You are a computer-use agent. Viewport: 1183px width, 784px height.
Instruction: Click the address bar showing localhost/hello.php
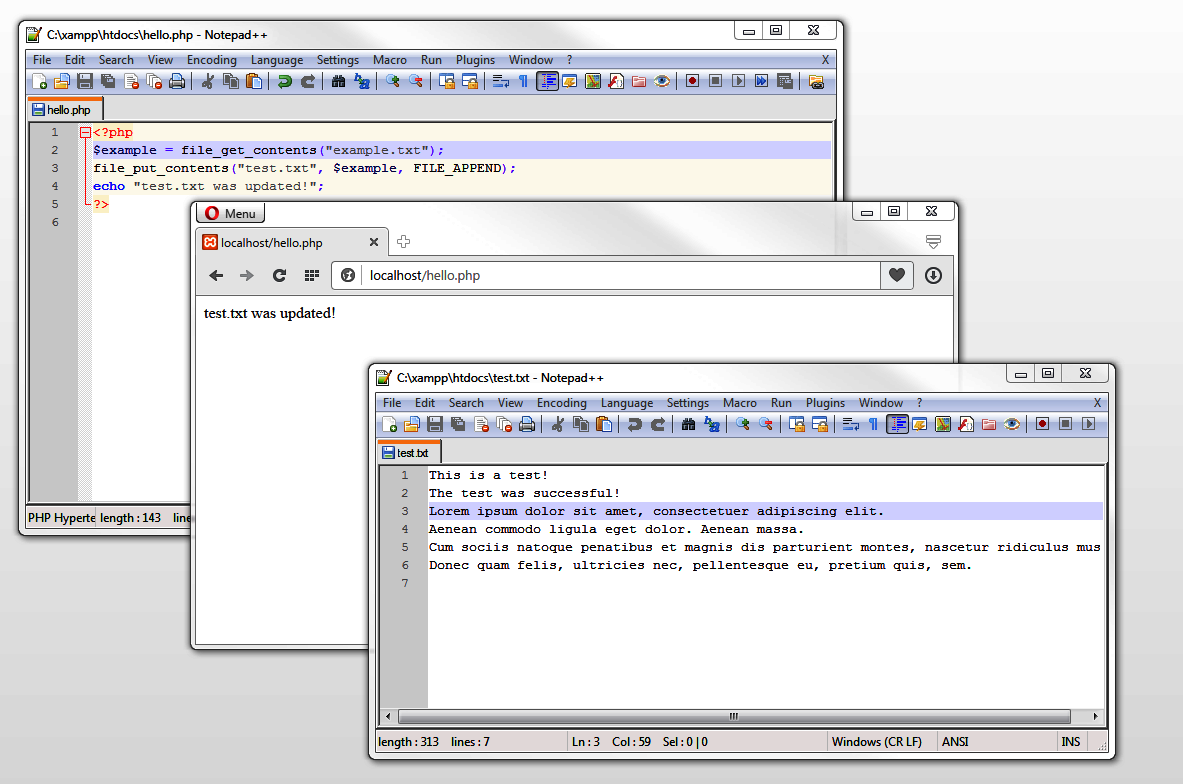tap(600, 275)
